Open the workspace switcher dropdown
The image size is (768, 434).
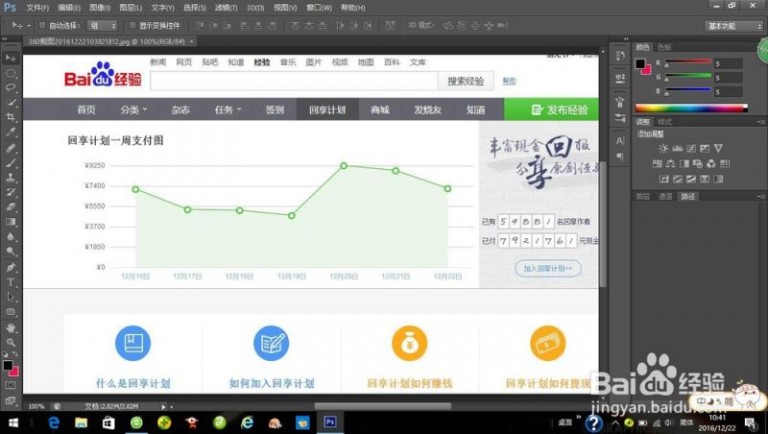(734, 26)
